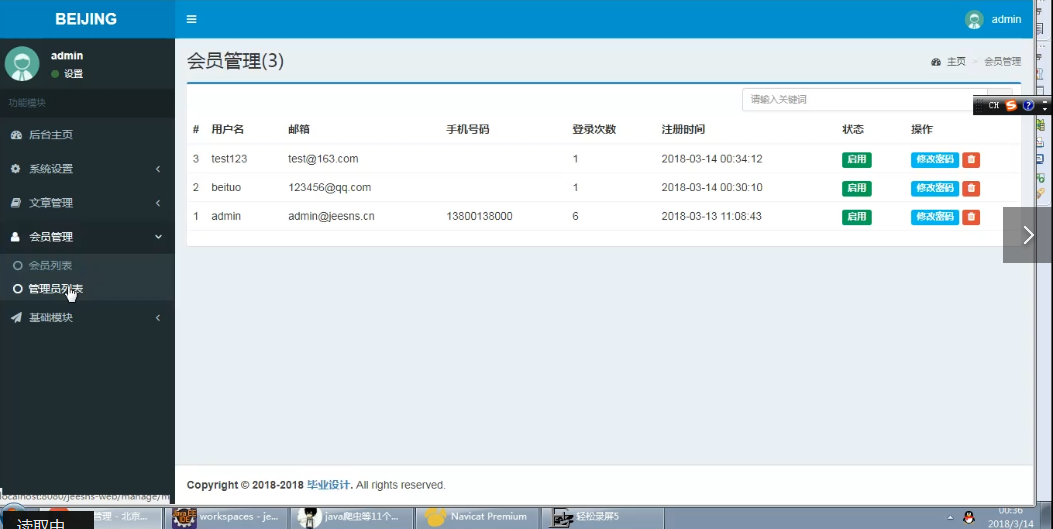Select 会员列表 submenu item
This screenshot has width=1053, height=529.
pos(50,266)
